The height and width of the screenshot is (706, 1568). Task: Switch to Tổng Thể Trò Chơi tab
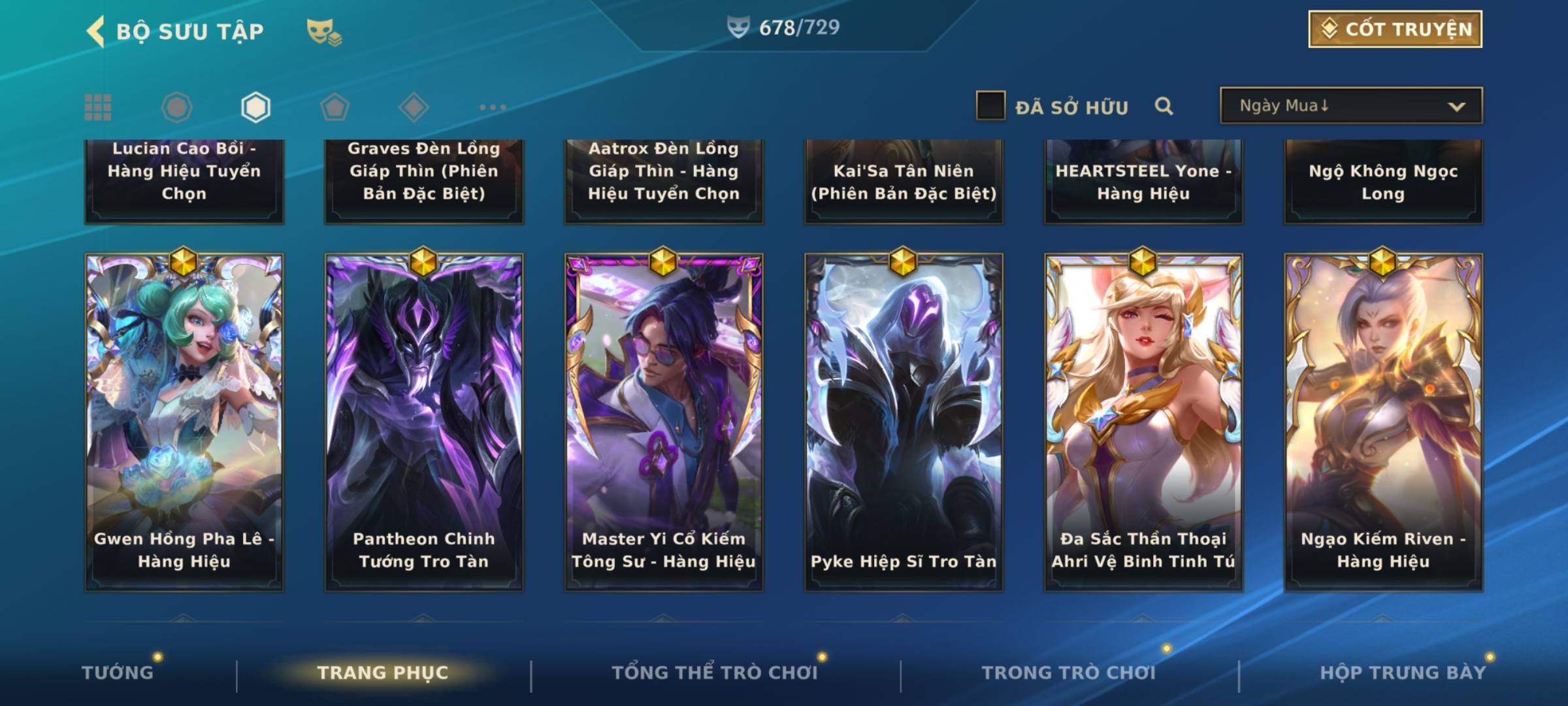tap(715, 672)
